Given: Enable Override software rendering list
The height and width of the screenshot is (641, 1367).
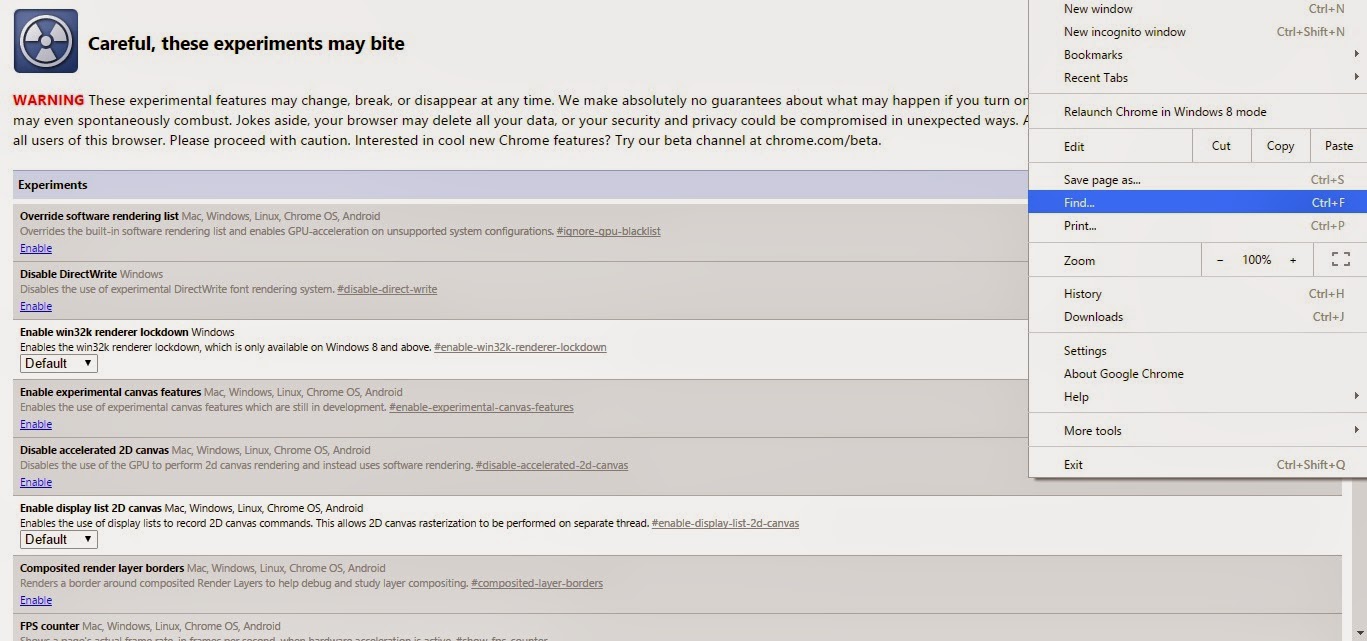Looking at the screenshot, I should tap(36, 248).
